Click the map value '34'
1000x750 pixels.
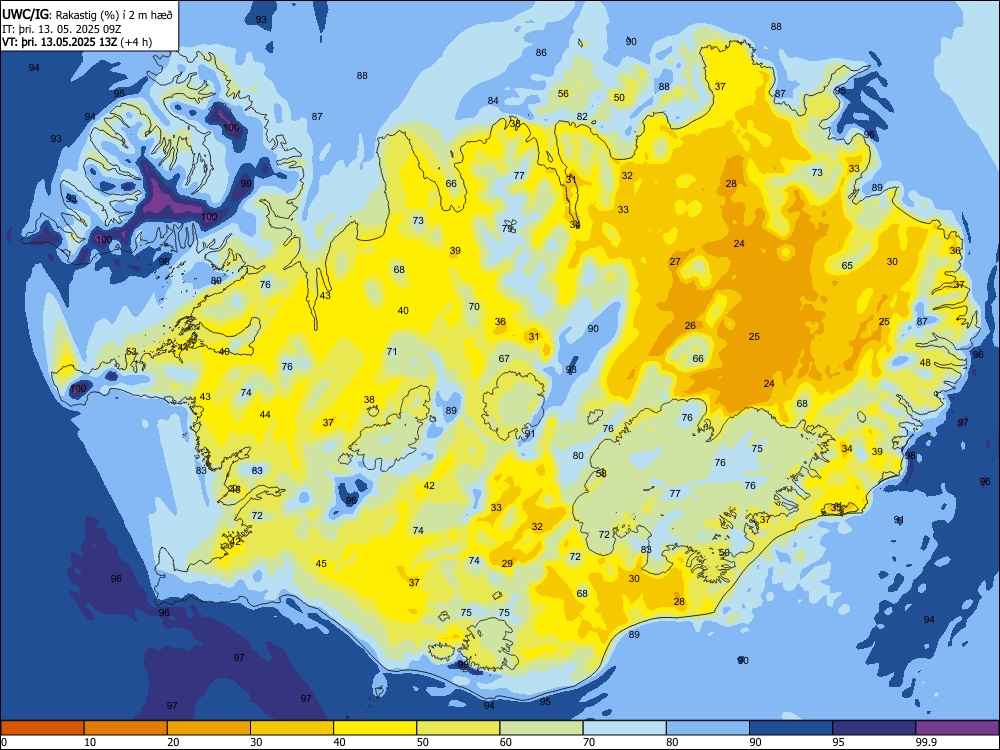[847, 448]
